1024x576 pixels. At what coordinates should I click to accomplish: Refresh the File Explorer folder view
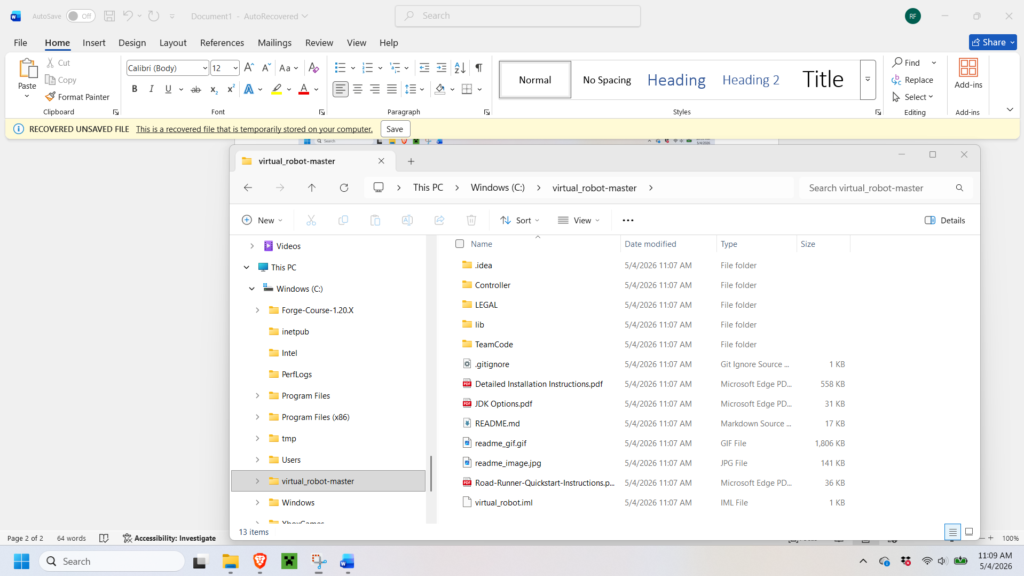pos(344,187)
